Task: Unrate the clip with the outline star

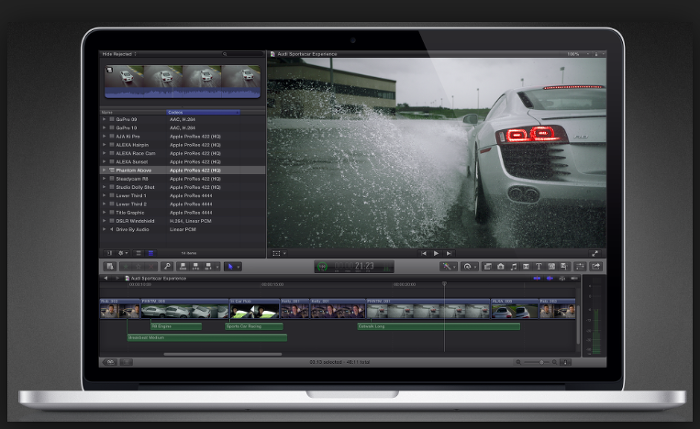Action: [138, 267]
